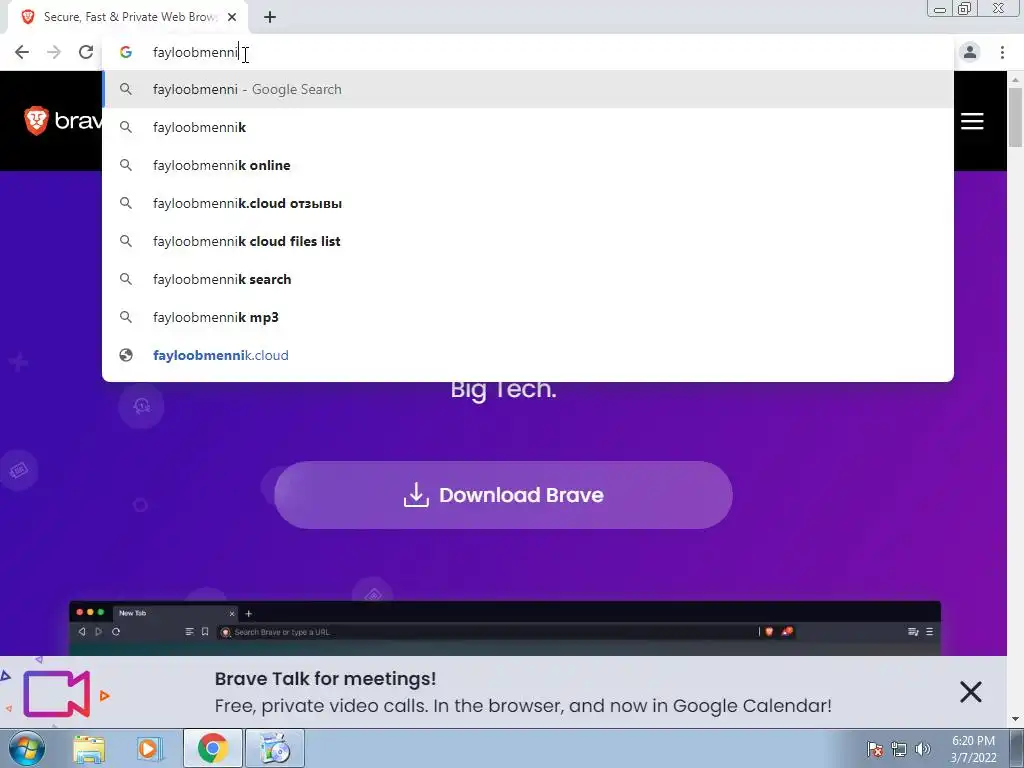This screenshot has height=768, width=1024.
Task: Select 'fayloobmenni - Google Search' suggestion
Action: pyautogui.click(x=528, y=89)
